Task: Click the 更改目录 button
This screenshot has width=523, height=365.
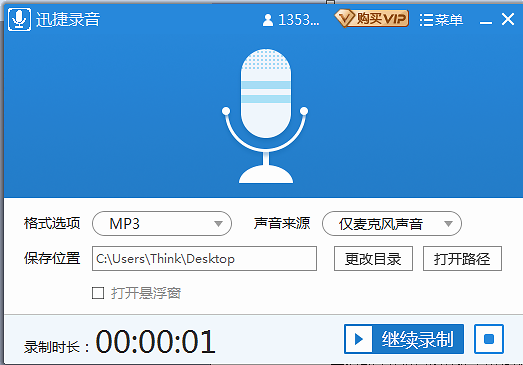Action: click(x=373, y=259)
